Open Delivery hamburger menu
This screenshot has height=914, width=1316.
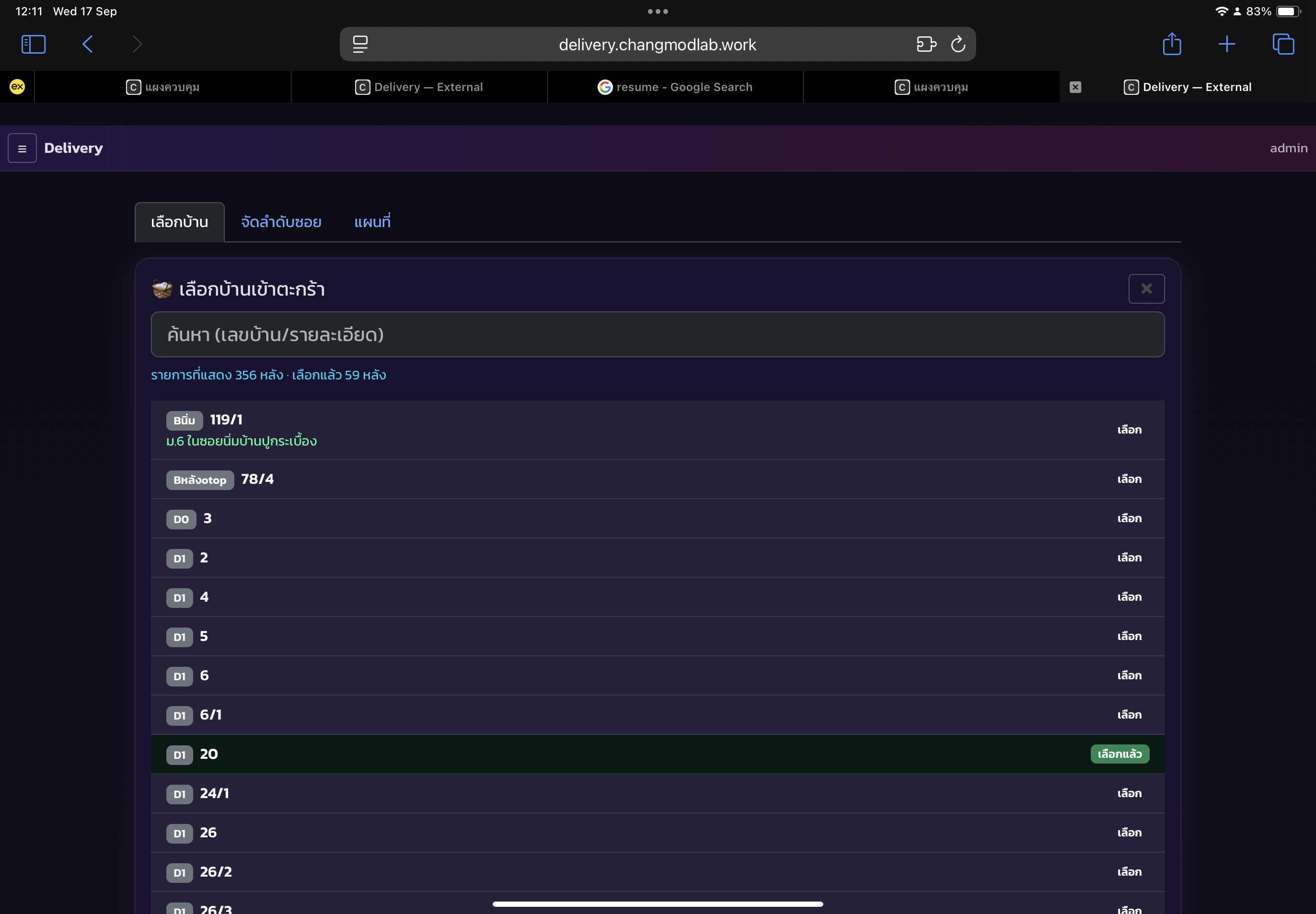point(23,149)
